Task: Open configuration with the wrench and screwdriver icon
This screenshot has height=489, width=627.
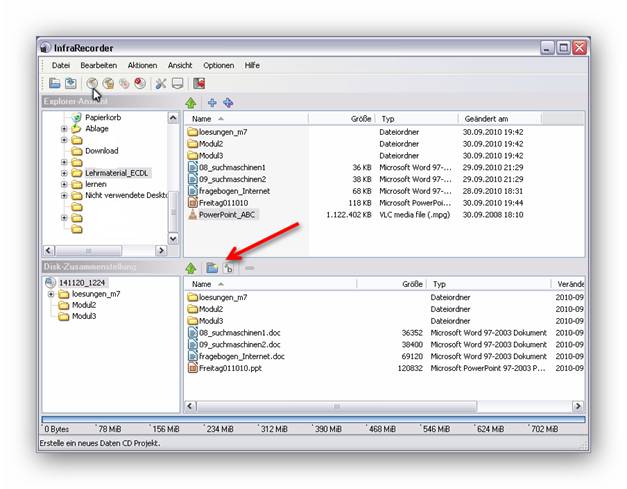Action: (x=161, y=83)
